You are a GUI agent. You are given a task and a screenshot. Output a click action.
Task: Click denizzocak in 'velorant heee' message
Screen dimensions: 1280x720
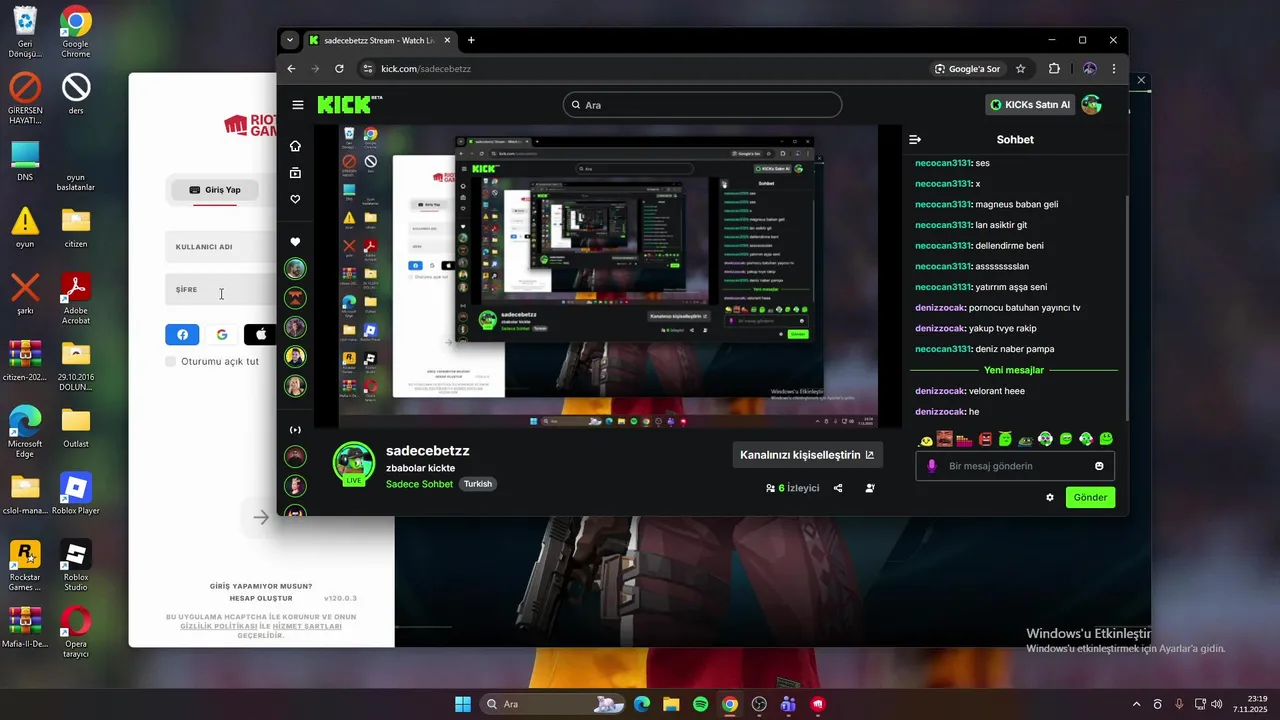[x=940, y=391]
